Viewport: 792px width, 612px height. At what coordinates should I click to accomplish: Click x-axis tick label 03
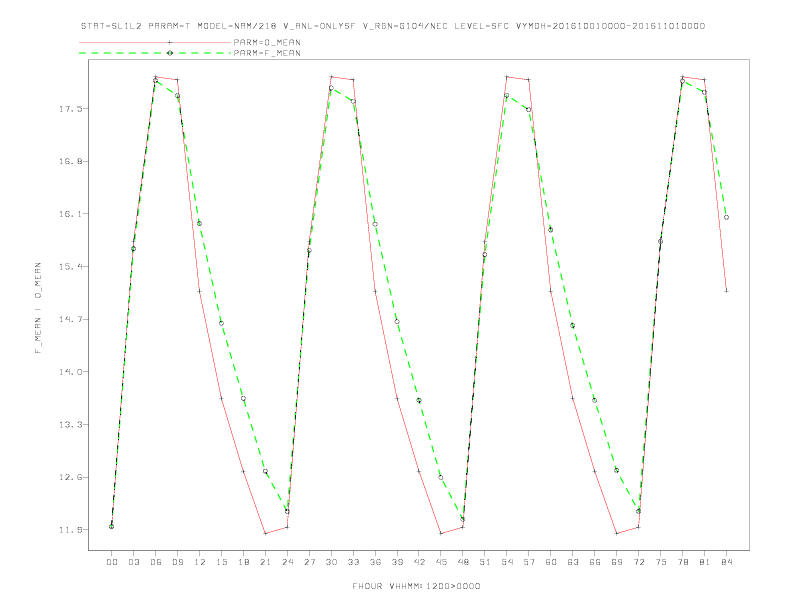point(133,562)
